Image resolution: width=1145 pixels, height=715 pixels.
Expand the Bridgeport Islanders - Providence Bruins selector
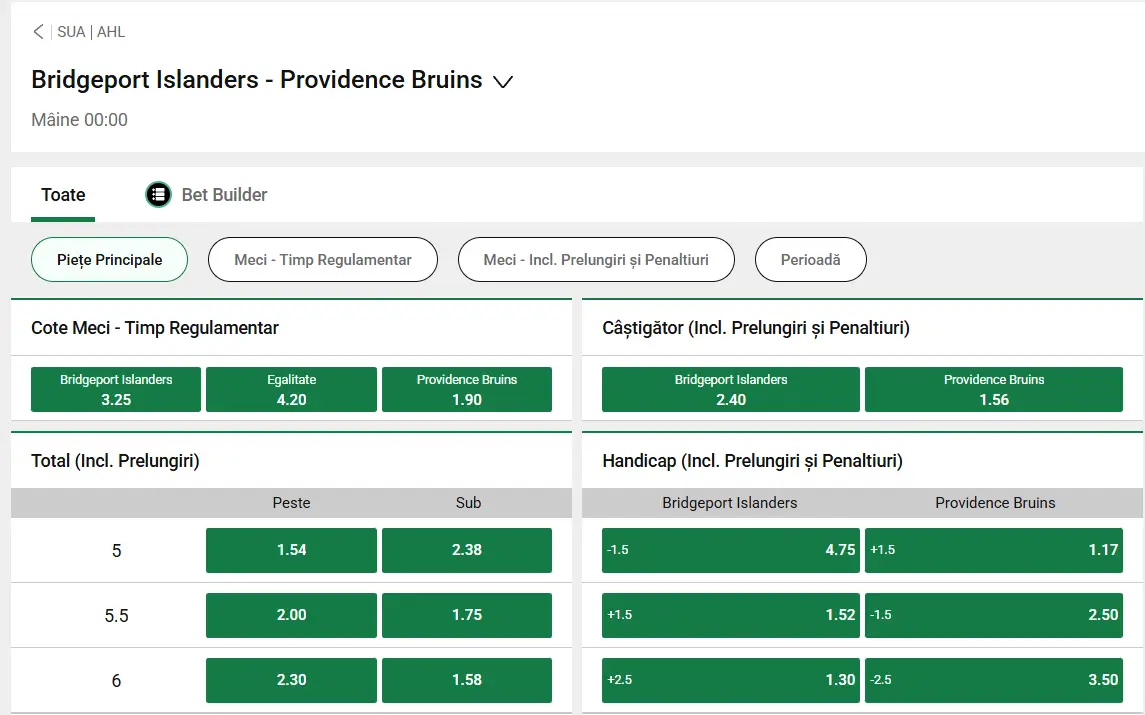[503, 81]
